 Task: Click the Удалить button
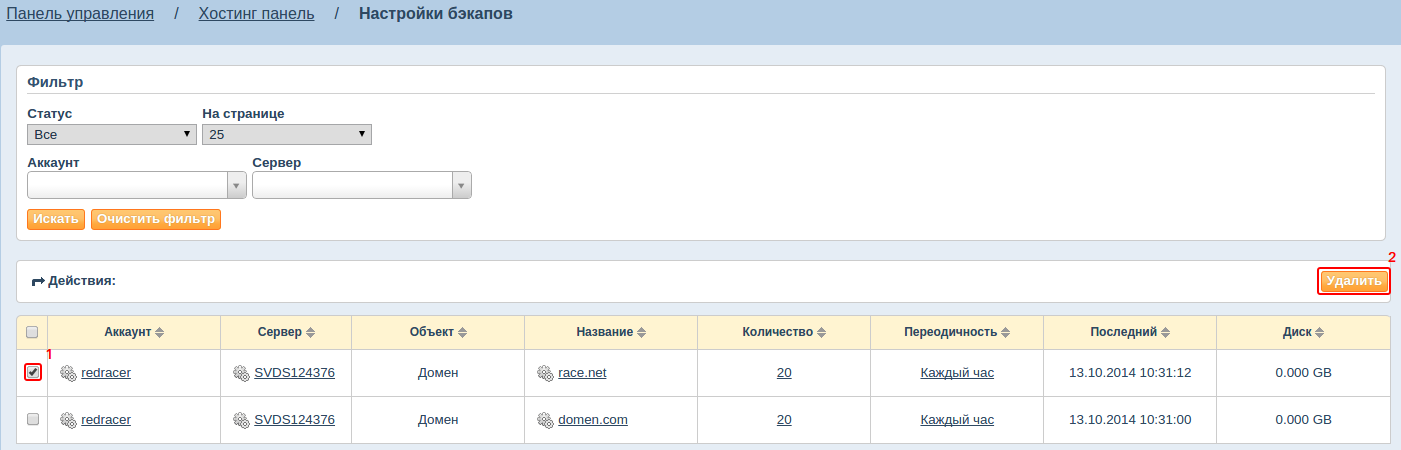[1354, 281]
